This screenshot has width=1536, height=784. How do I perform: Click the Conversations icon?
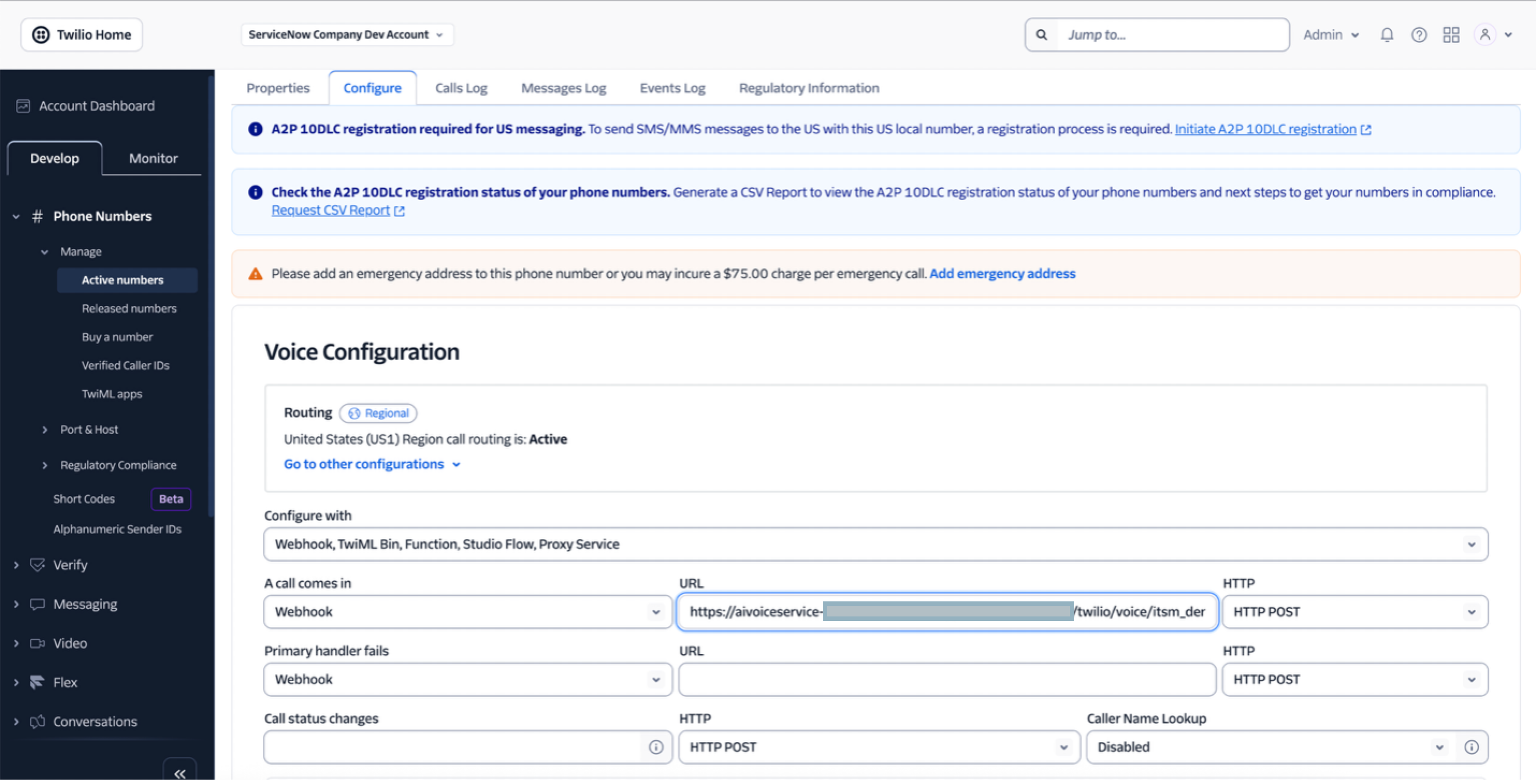tap(38, 722)
